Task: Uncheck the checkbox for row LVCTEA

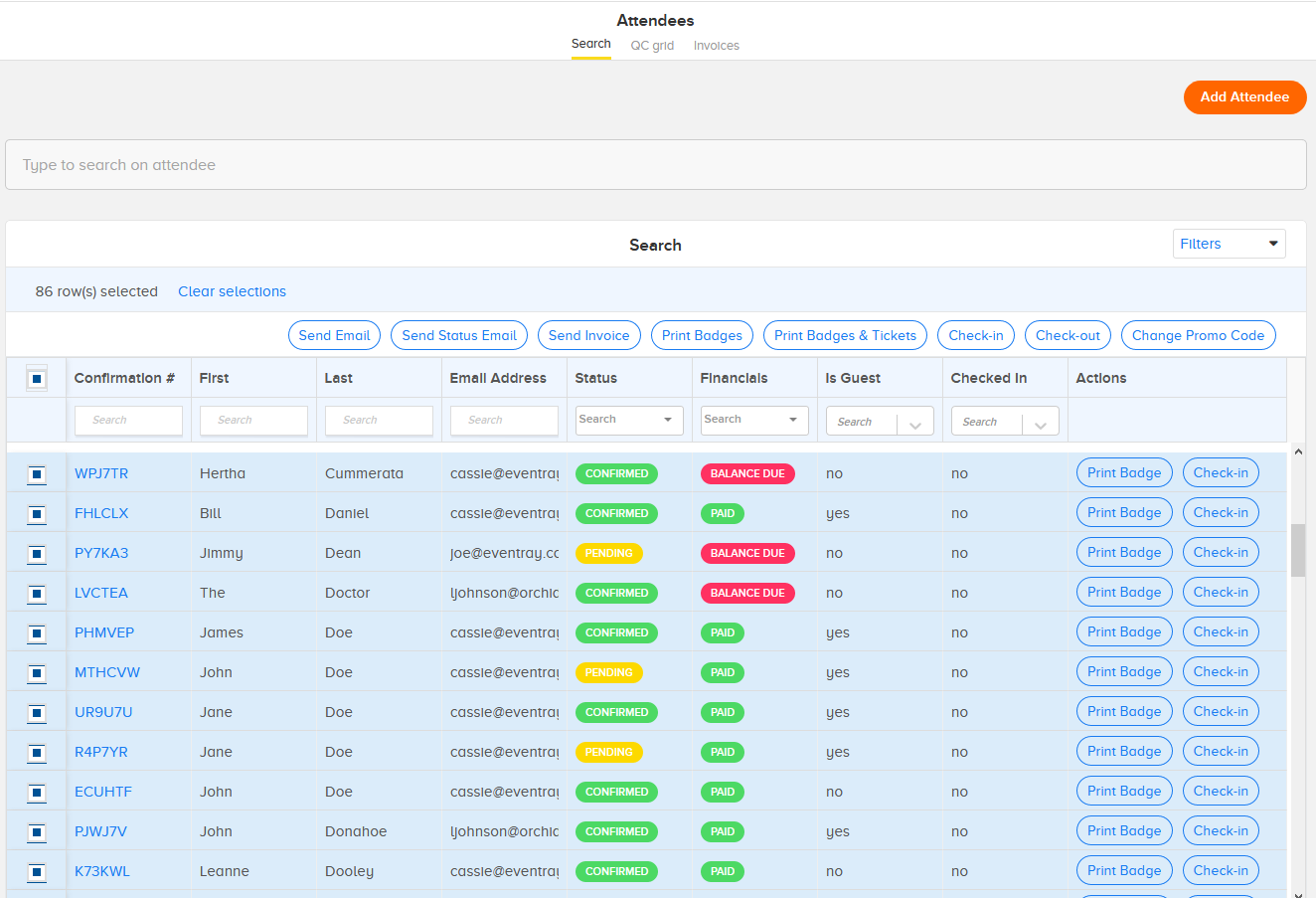Action: (37, 594)
